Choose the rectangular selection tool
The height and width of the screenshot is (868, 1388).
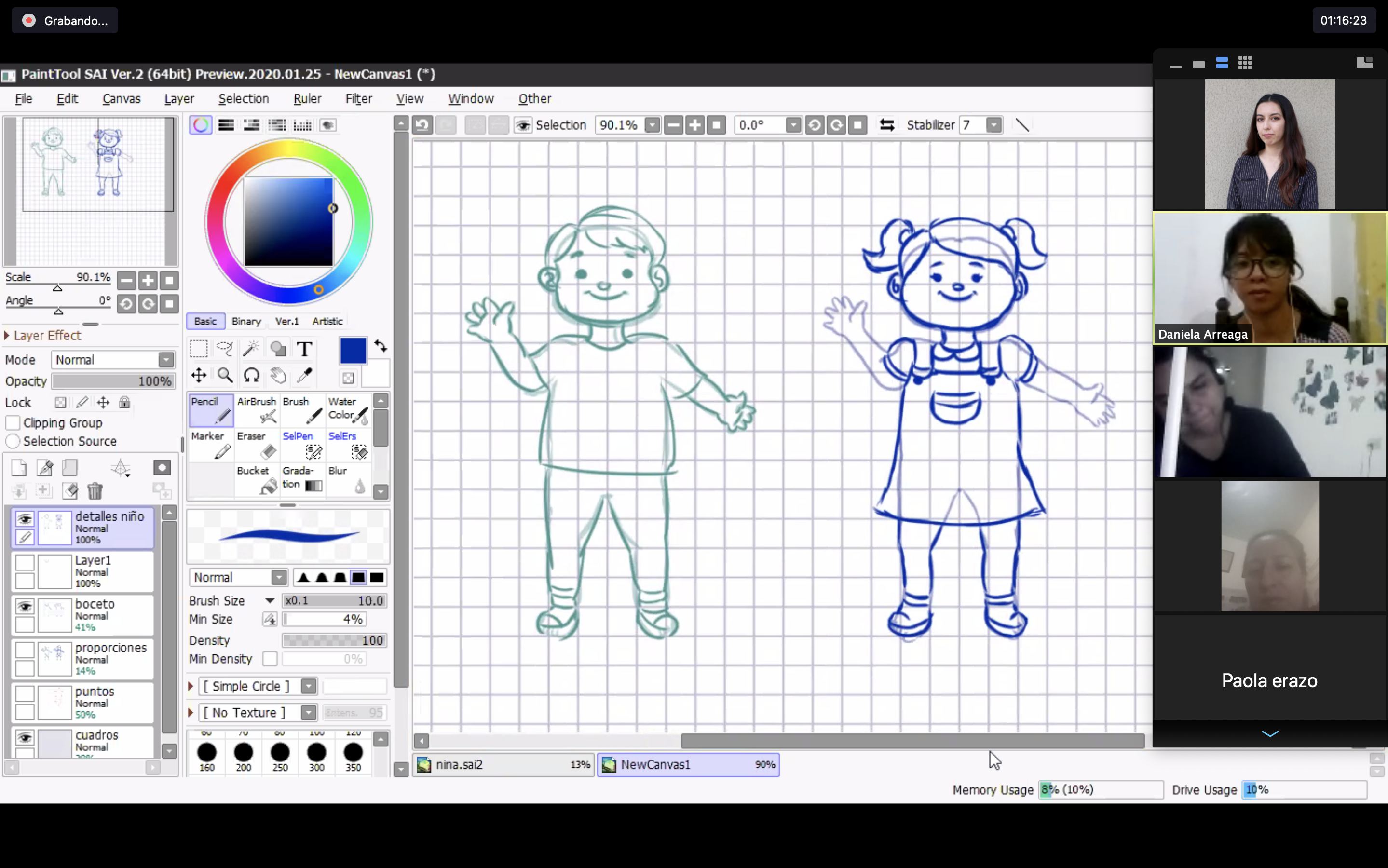point(199,349)
